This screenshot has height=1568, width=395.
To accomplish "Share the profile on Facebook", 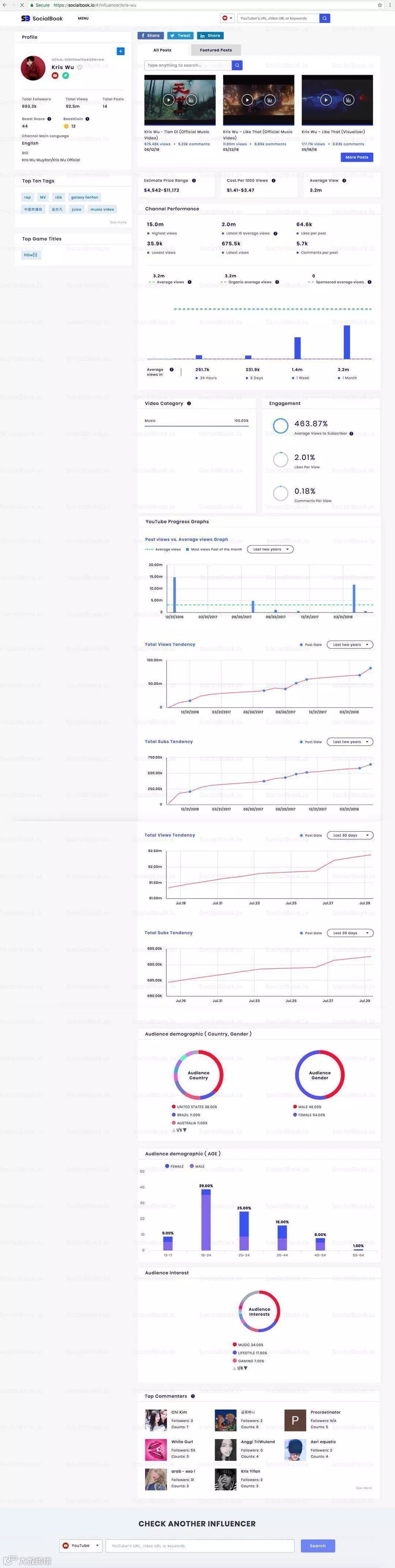I will click(150, 35).
